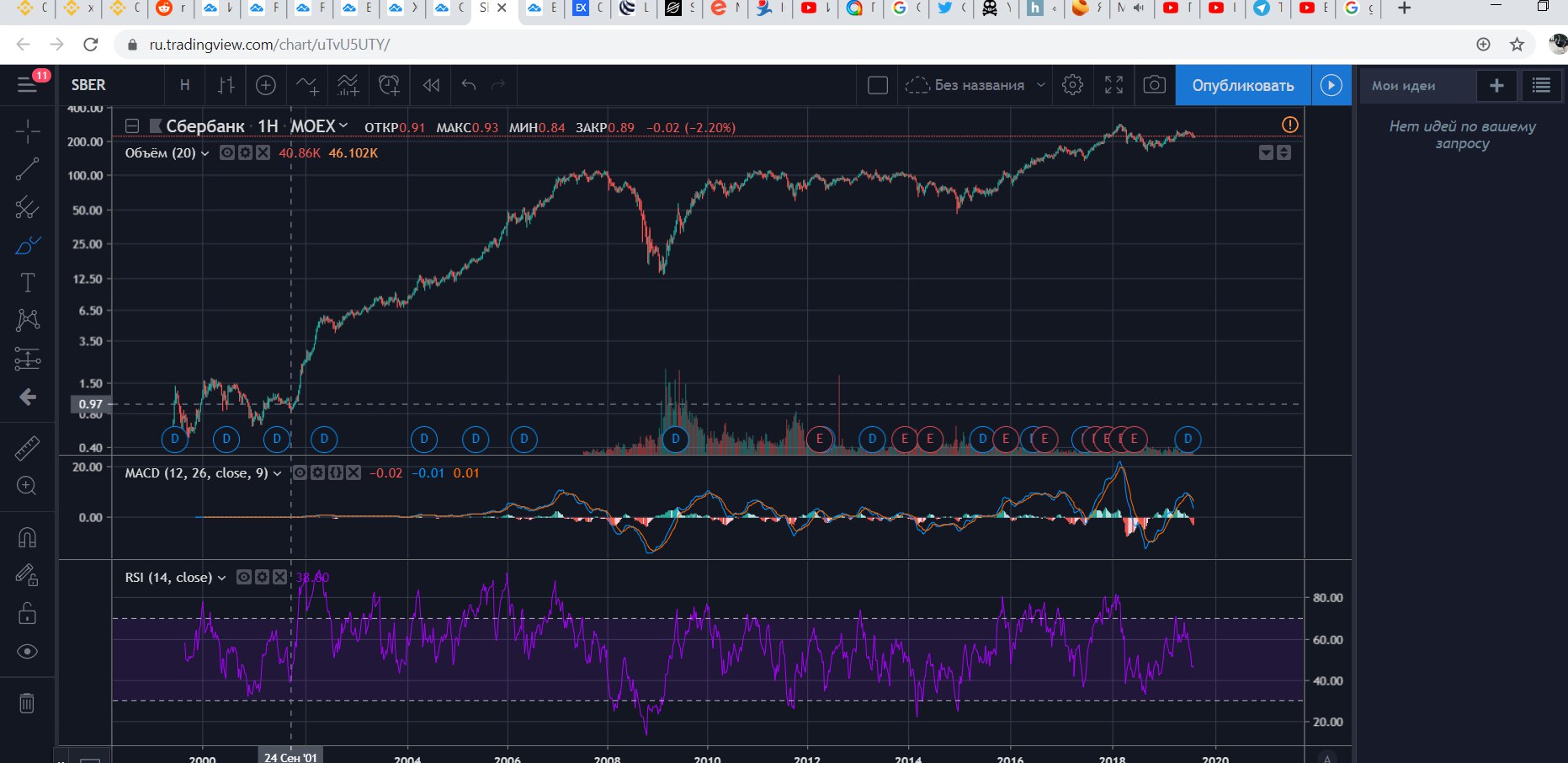Open chart settings gear
Image resolution: width=1568 pixels, height=763 pixels.
click(1072, 85)
